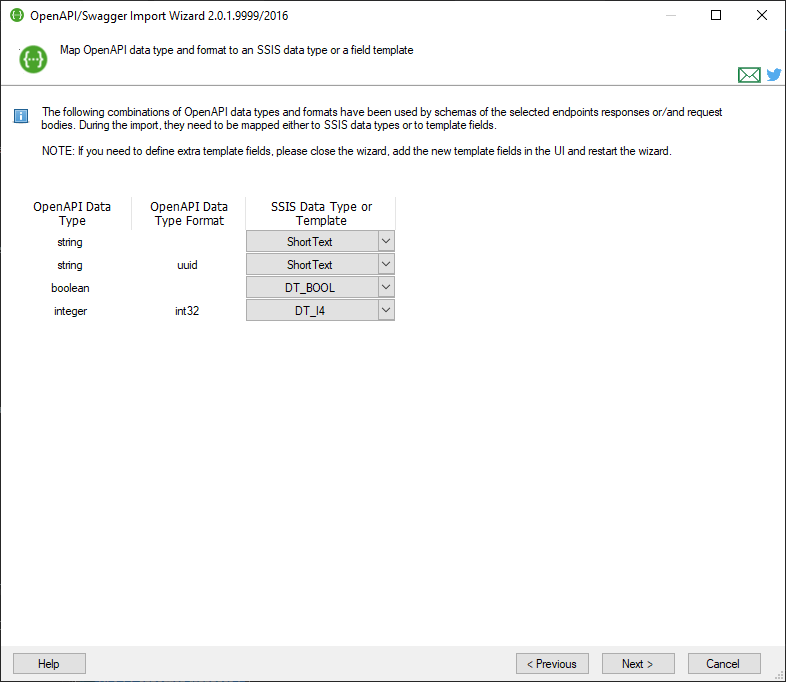Click the small title bar wizard icon
Screen dimensions: 786x682
[x=17, y=15]
